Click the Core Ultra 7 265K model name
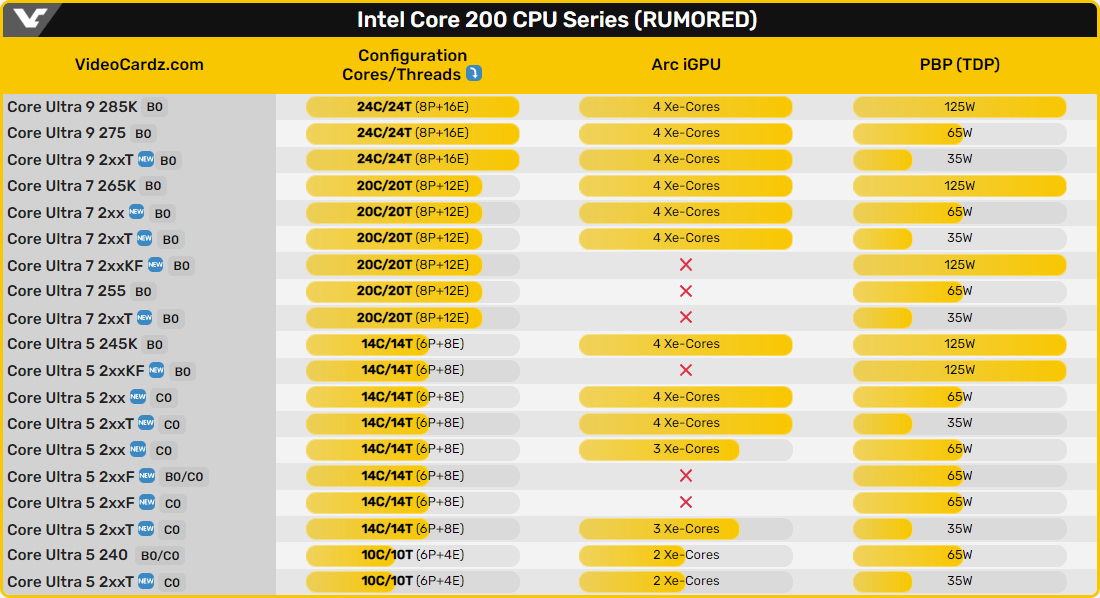The image size is (1100, 598). [x=71, y=186]
